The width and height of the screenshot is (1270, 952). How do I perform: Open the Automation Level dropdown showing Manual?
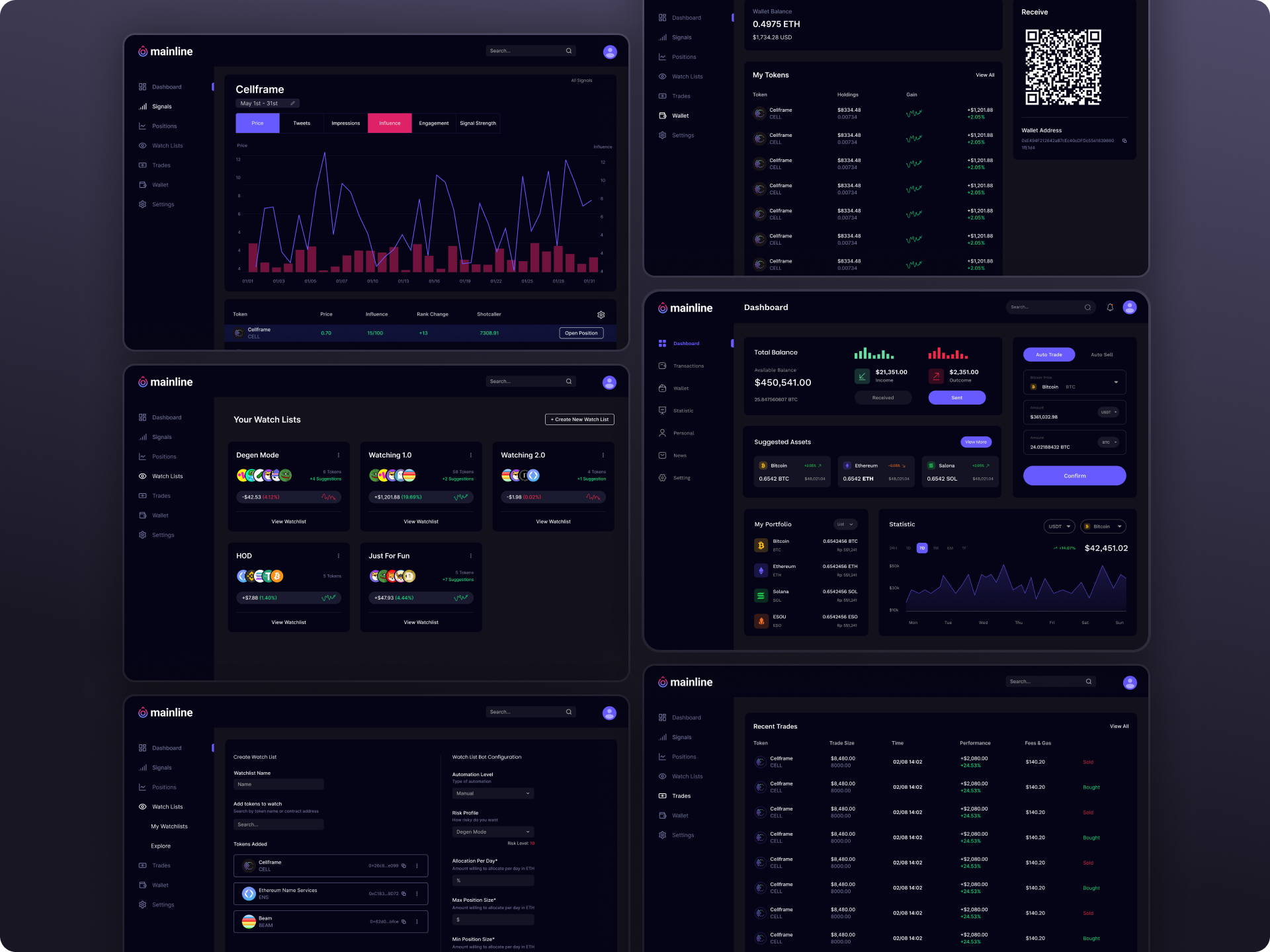click(493, 793)
